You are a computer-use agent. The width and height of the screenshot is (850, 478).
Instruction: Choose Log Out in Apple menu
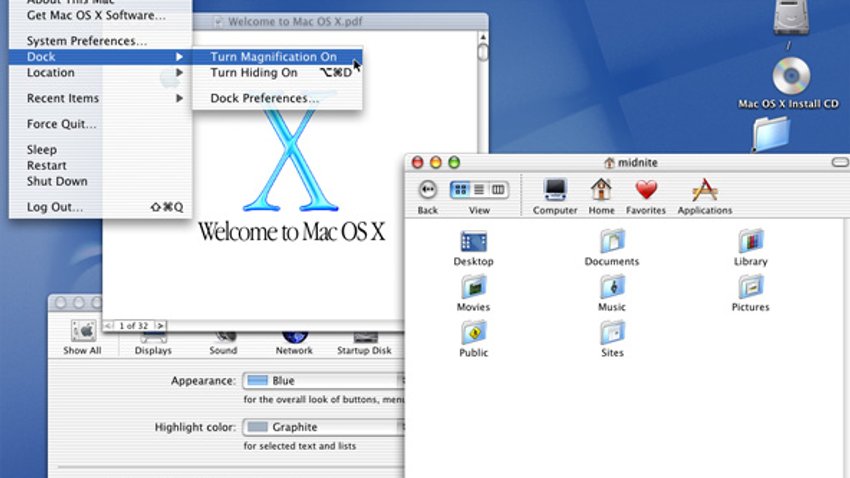click(x=101, y=207)
